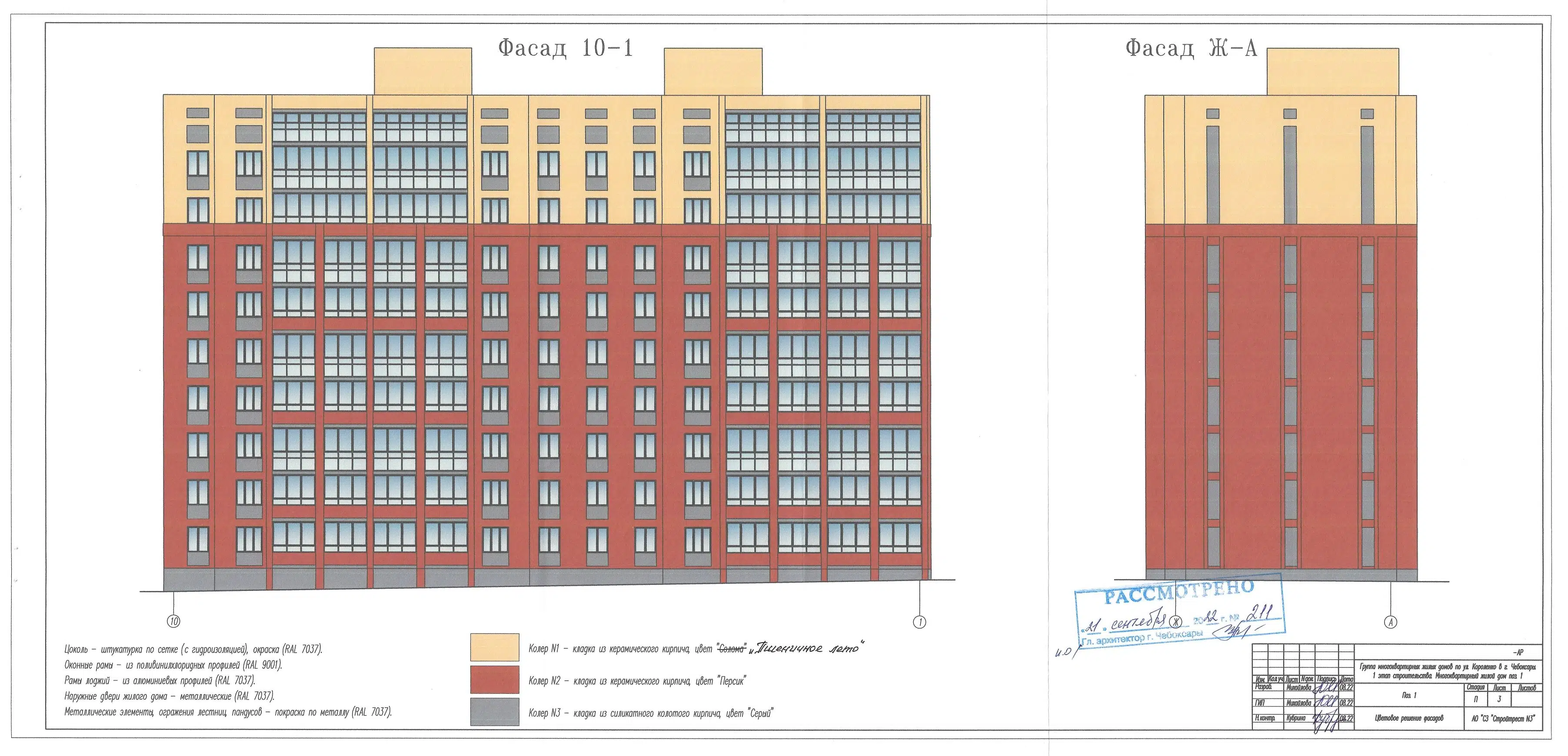This screenshot has width=1568, height=756.
Task: Click the "ГИП" row label
Action: pyautogui.click(x=1260, y=703)
